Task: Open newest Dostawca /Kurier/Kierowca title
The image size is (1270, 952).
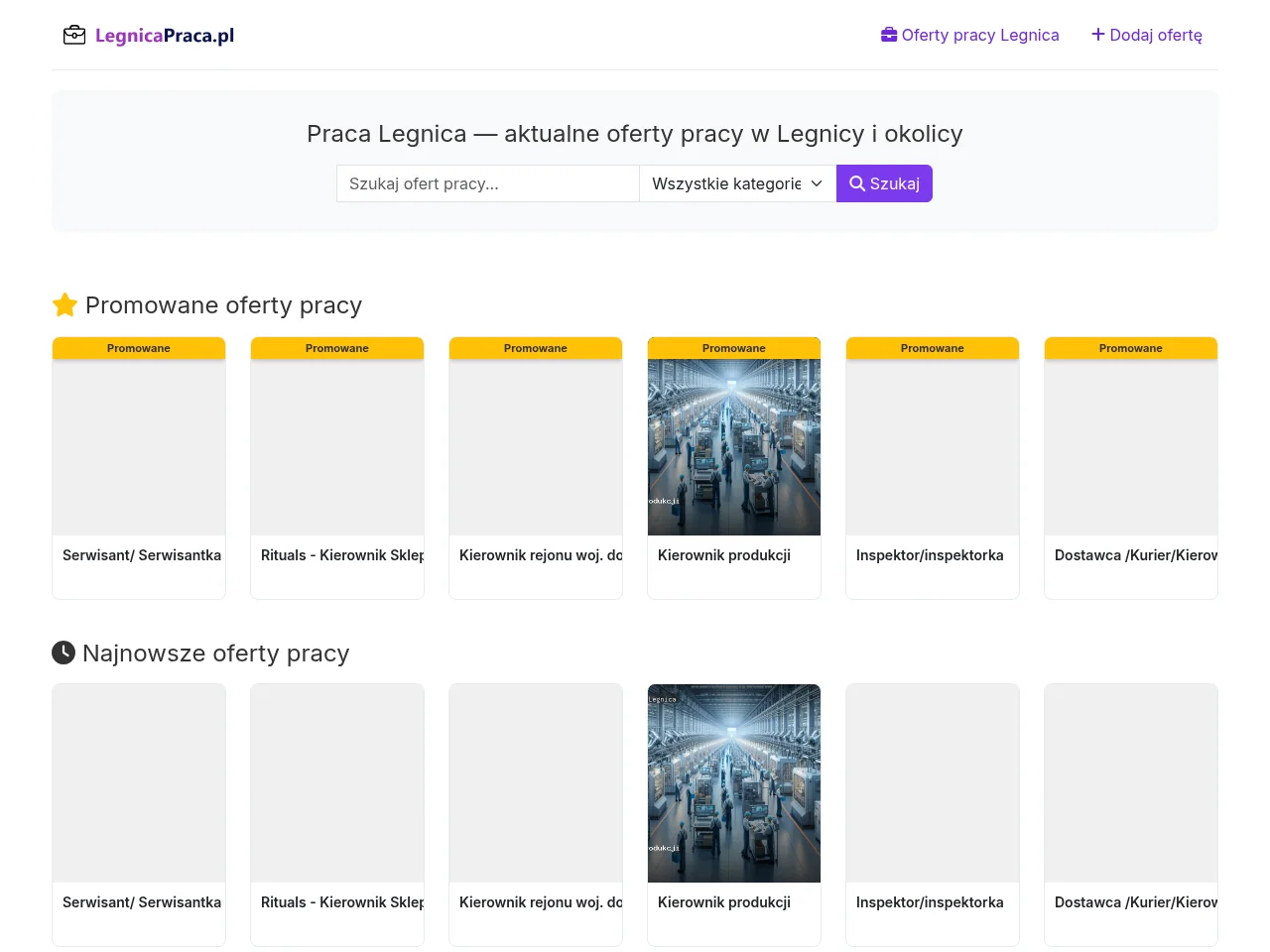Action: 1136,902
